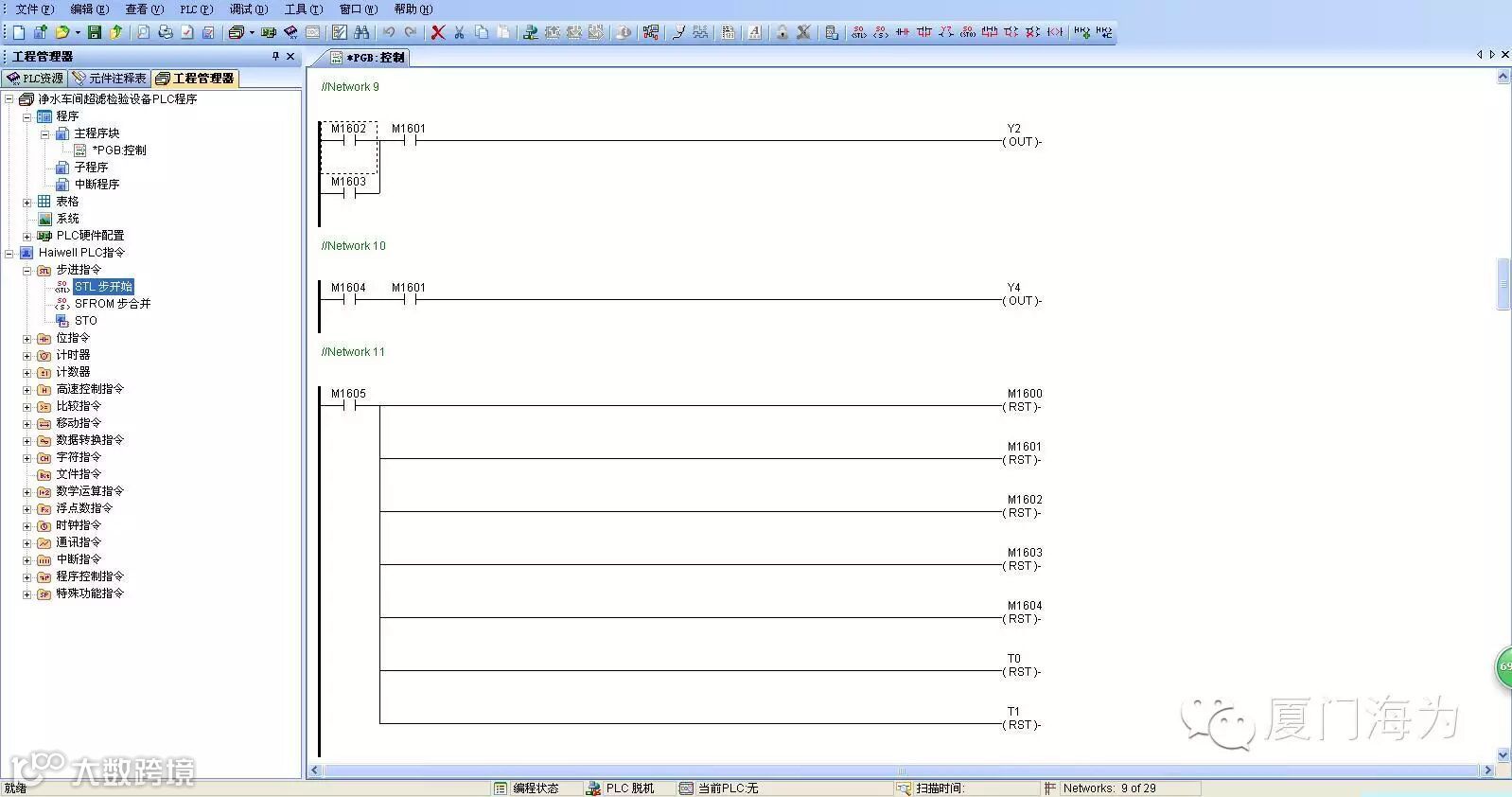1512x797 pixels.
Task: Toggle the pin on 工程管理器 panel
Action: tap(276, 57)
